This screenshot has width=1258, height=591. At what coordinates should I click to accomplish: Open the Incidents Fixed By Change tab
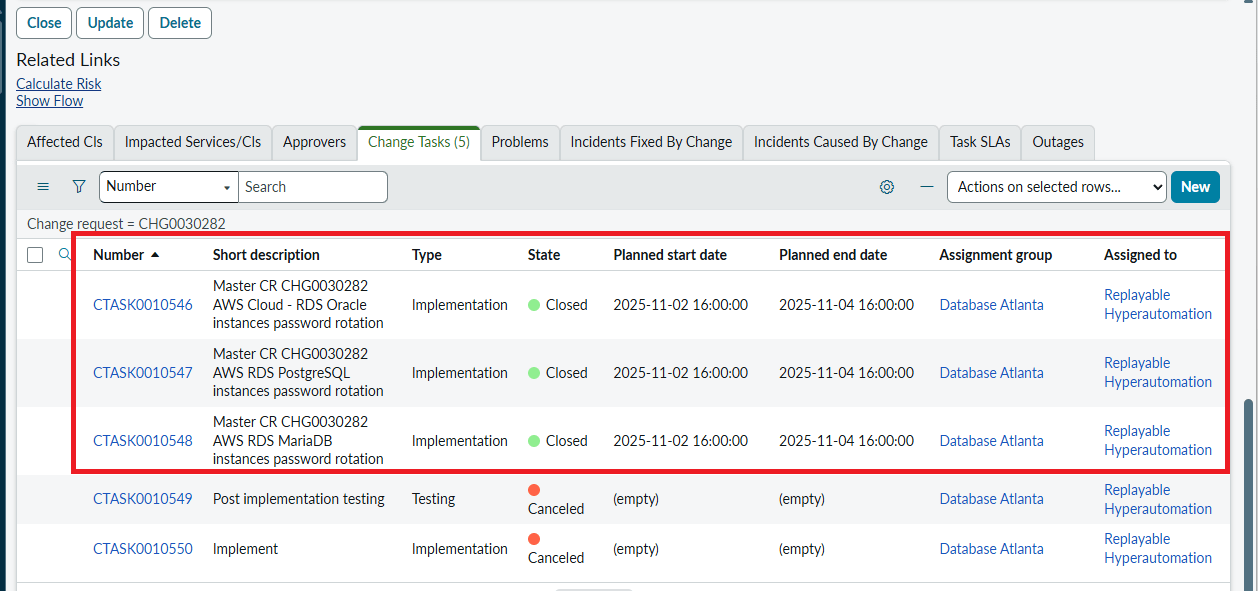pos(651,142)
